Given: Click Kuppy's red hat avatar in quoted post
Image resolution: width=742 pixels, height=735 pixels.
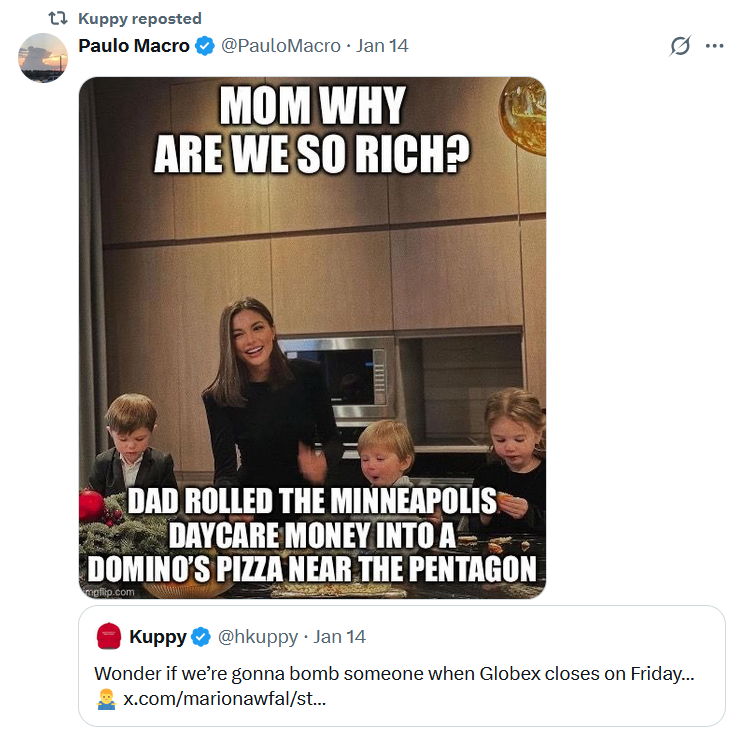Looking at the screenshot, I should pyautogui.click(x=109, y=636).
